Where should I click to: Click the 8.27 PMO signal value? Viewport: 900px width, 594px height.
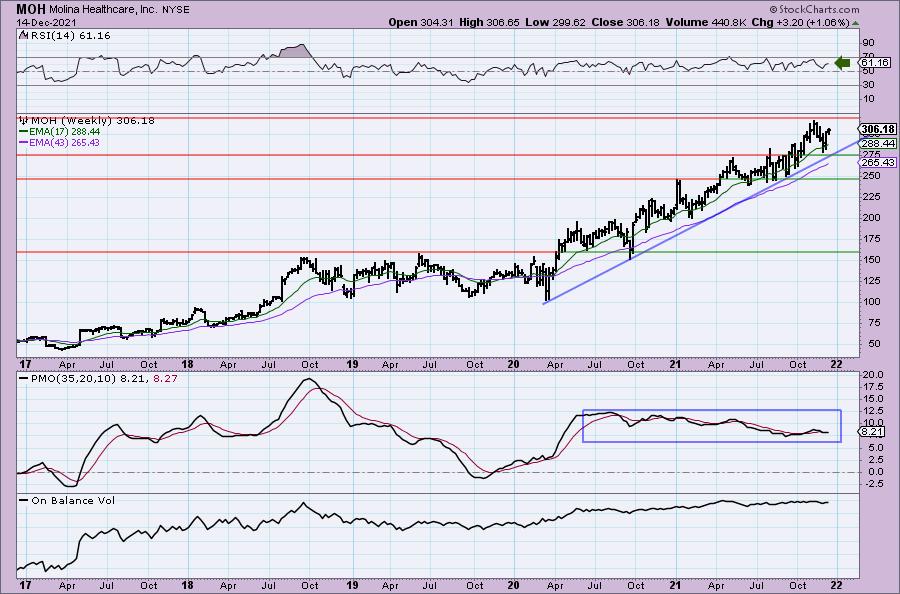pos(165,379)
